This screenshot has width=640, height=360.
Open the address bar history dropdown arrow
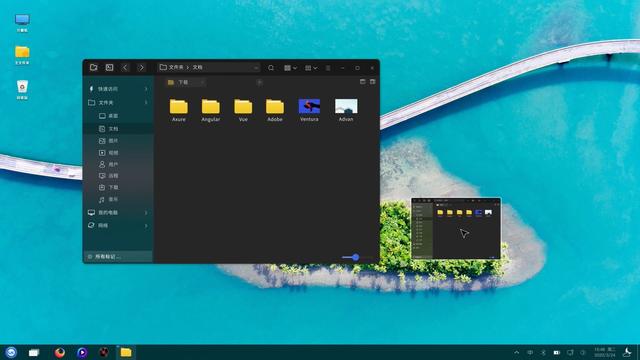256,68
